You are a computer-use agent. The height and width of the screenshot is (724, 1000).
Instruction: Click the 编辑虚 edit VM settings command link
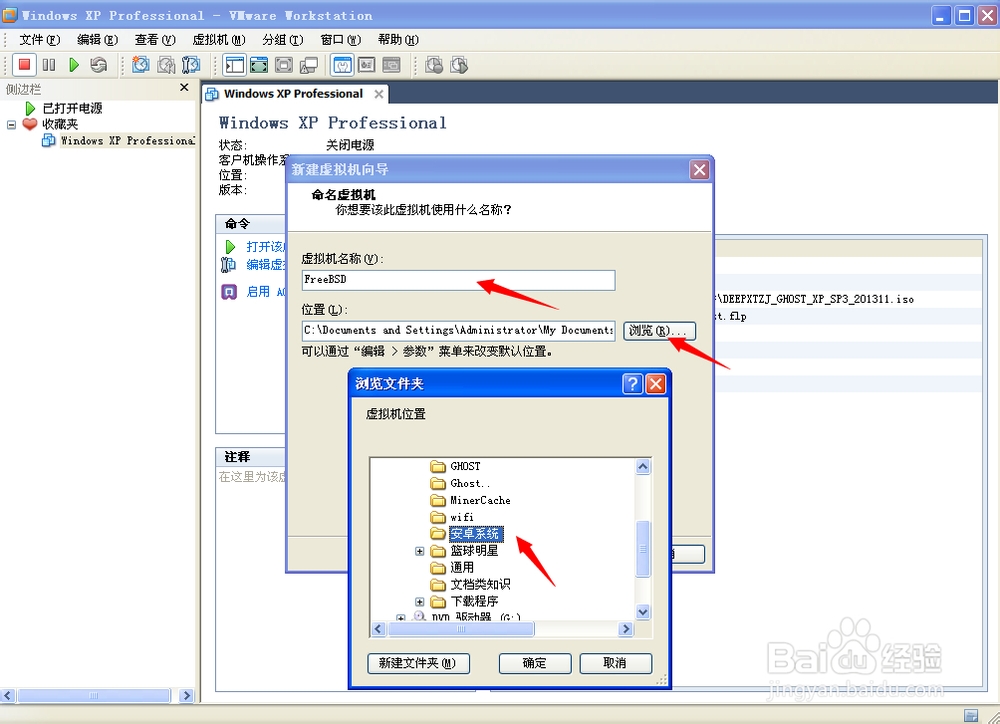coord(254,264)
